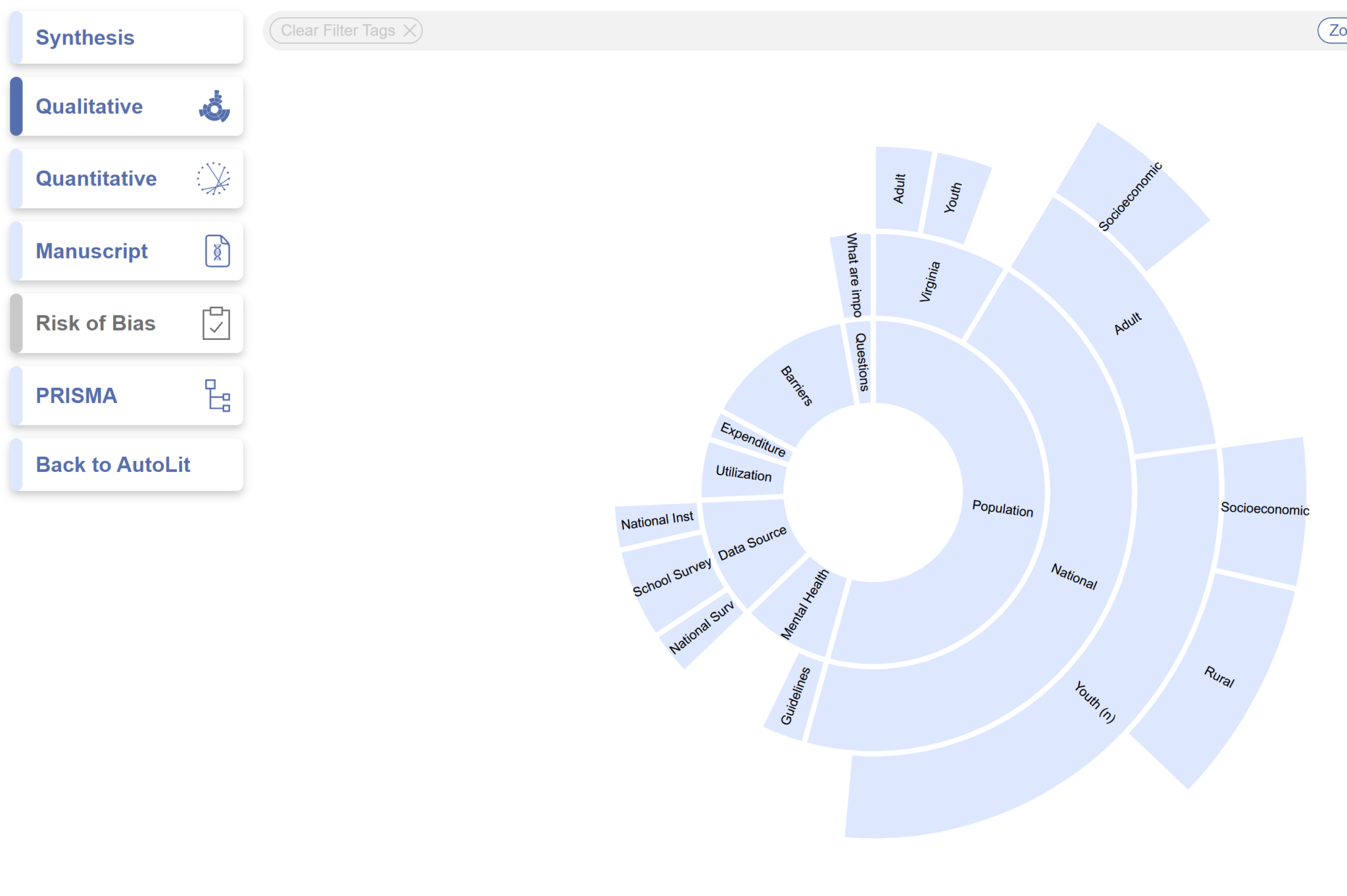This screenshot has height=896, width=1347.
Task: Expand the Population segment in the sunburst
Action: click(1002, 509)
